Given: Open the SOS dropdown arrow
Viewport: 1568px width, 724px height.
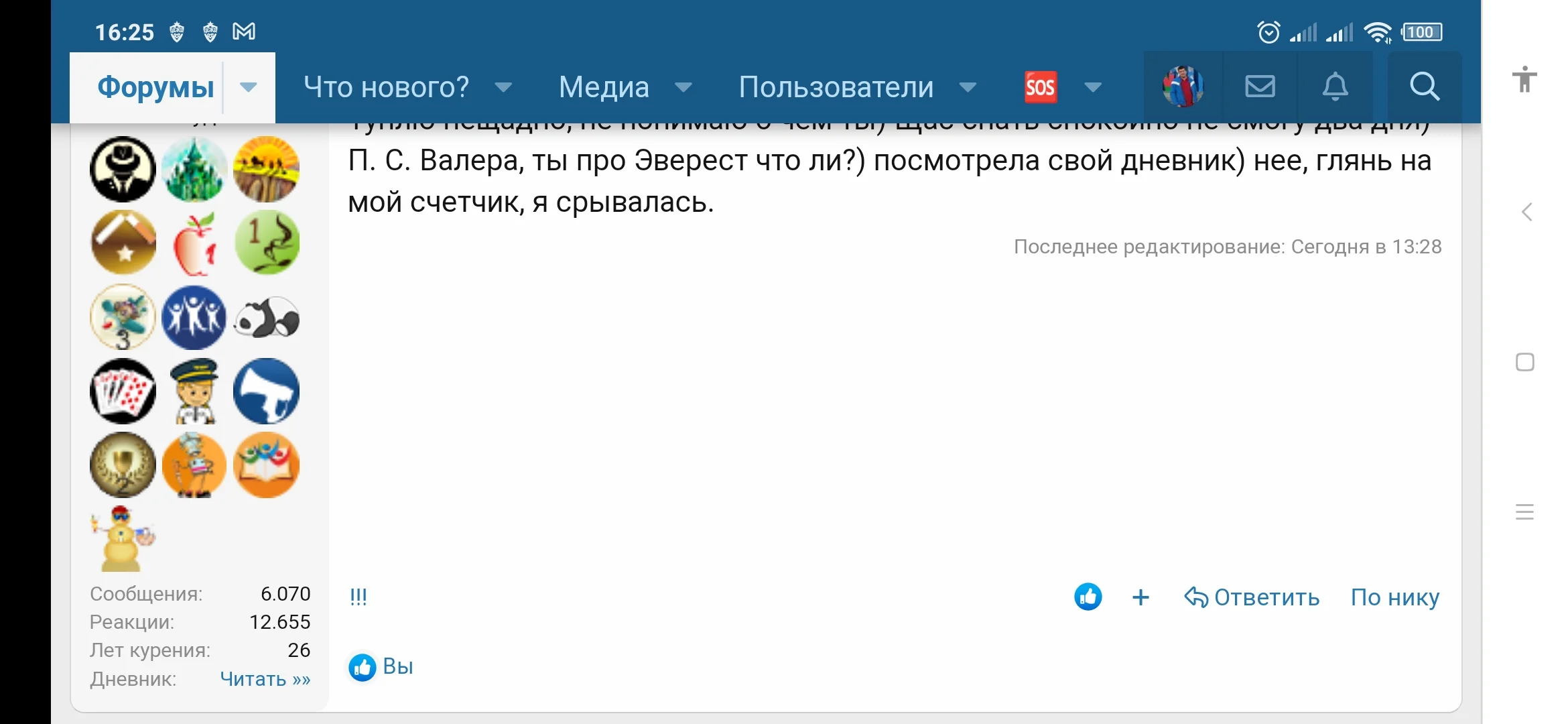Looking at the screenshot, I should pos(1092,87).
